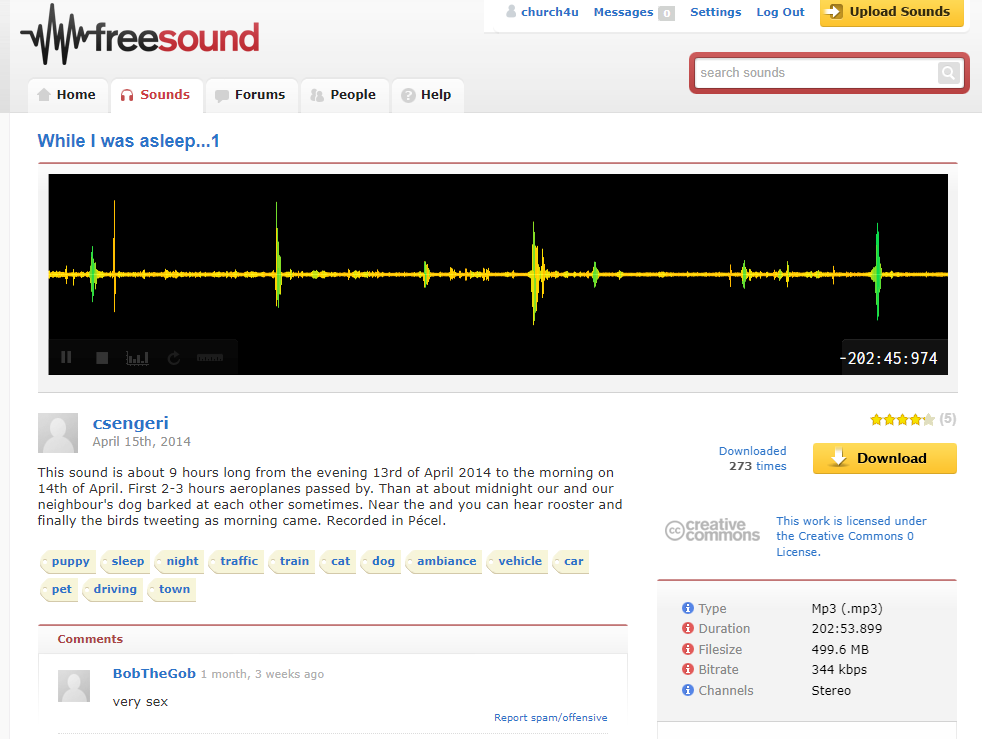Stop the sound player

coord(102,358)
